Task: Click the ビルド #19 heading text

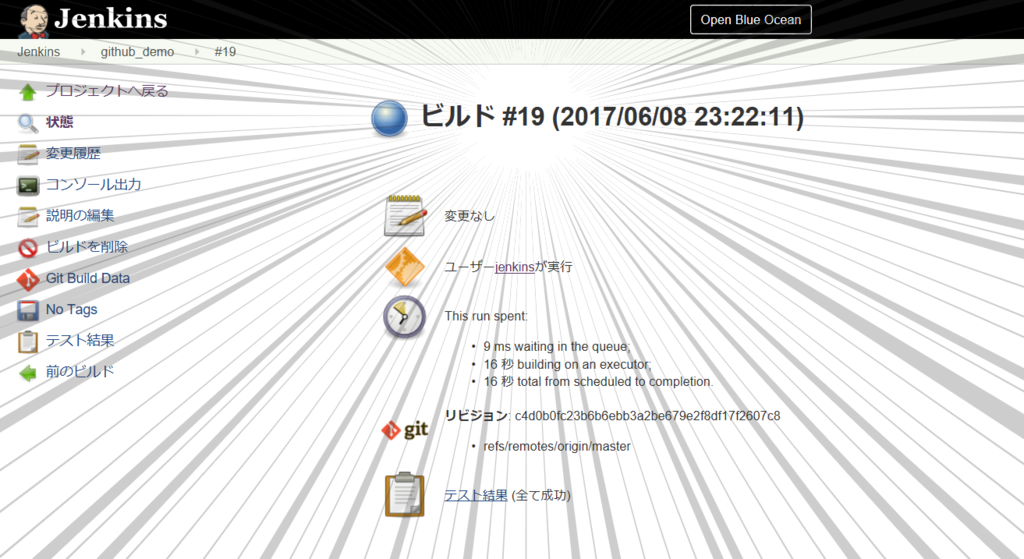Action: 612,116
